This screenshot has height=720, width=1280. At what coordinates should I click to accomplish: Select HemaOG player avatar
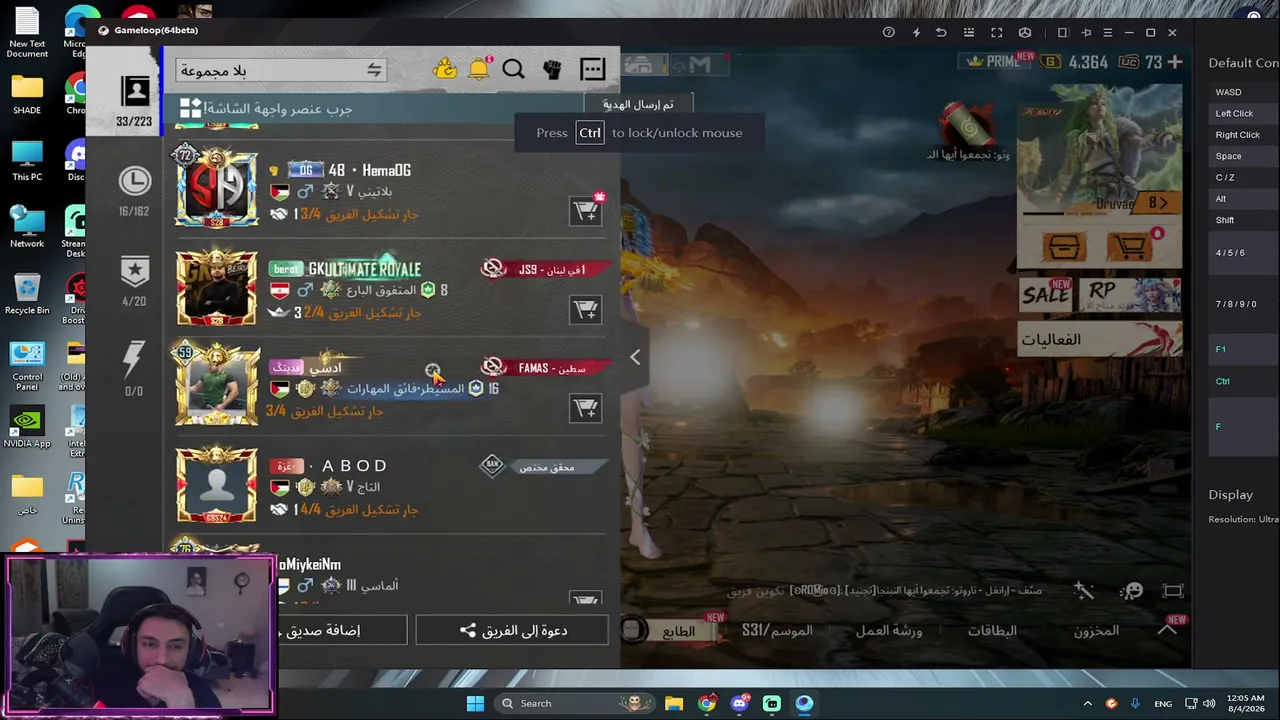coord(216,187)
